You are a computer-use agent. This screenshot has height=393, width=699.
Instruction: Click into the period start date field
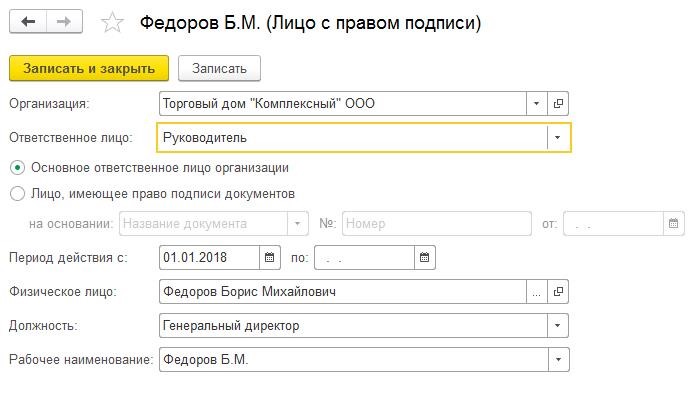click(210, 258)
